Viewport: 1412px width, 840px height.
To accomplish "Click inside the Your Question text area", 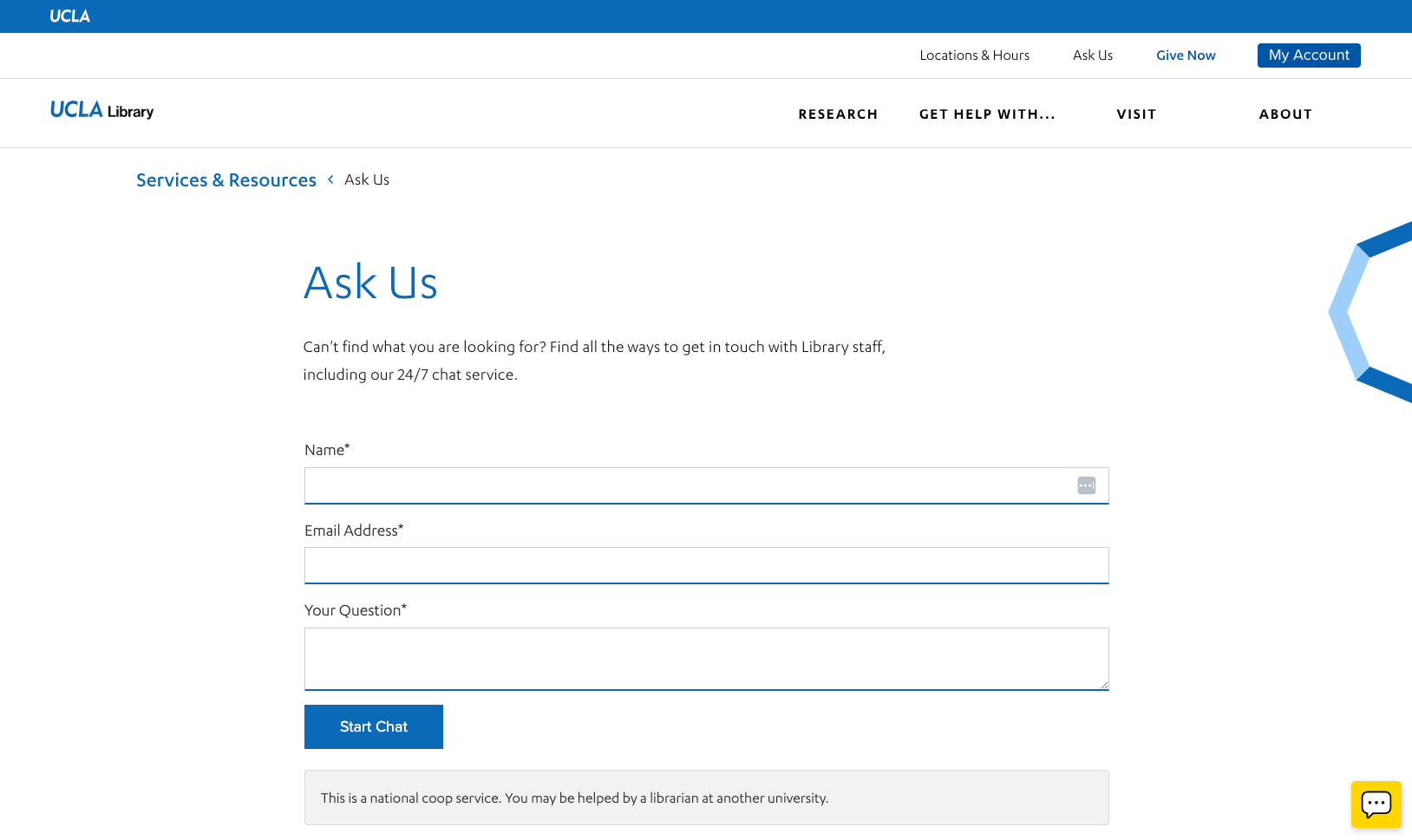I will pyautogui.click(x=706, y=658).
